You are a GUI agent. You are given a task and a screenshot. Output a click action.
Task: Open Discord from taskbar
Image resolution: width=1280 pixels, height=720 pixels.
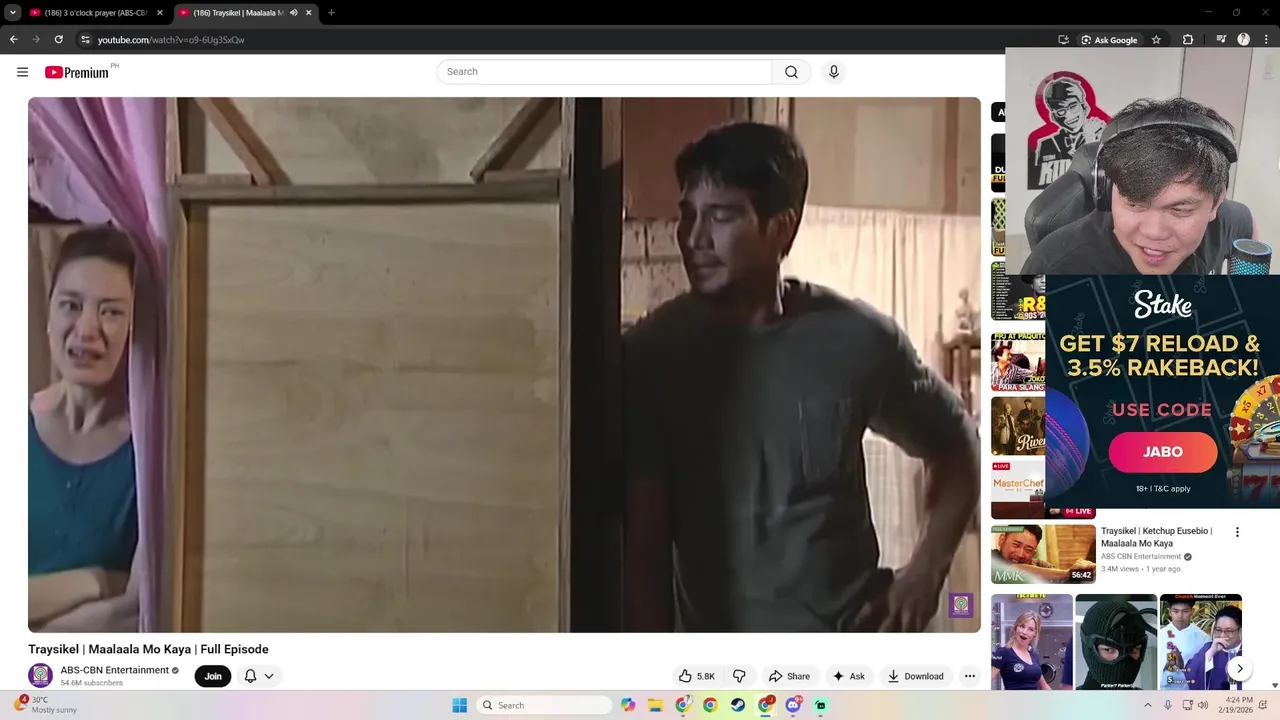793,705
